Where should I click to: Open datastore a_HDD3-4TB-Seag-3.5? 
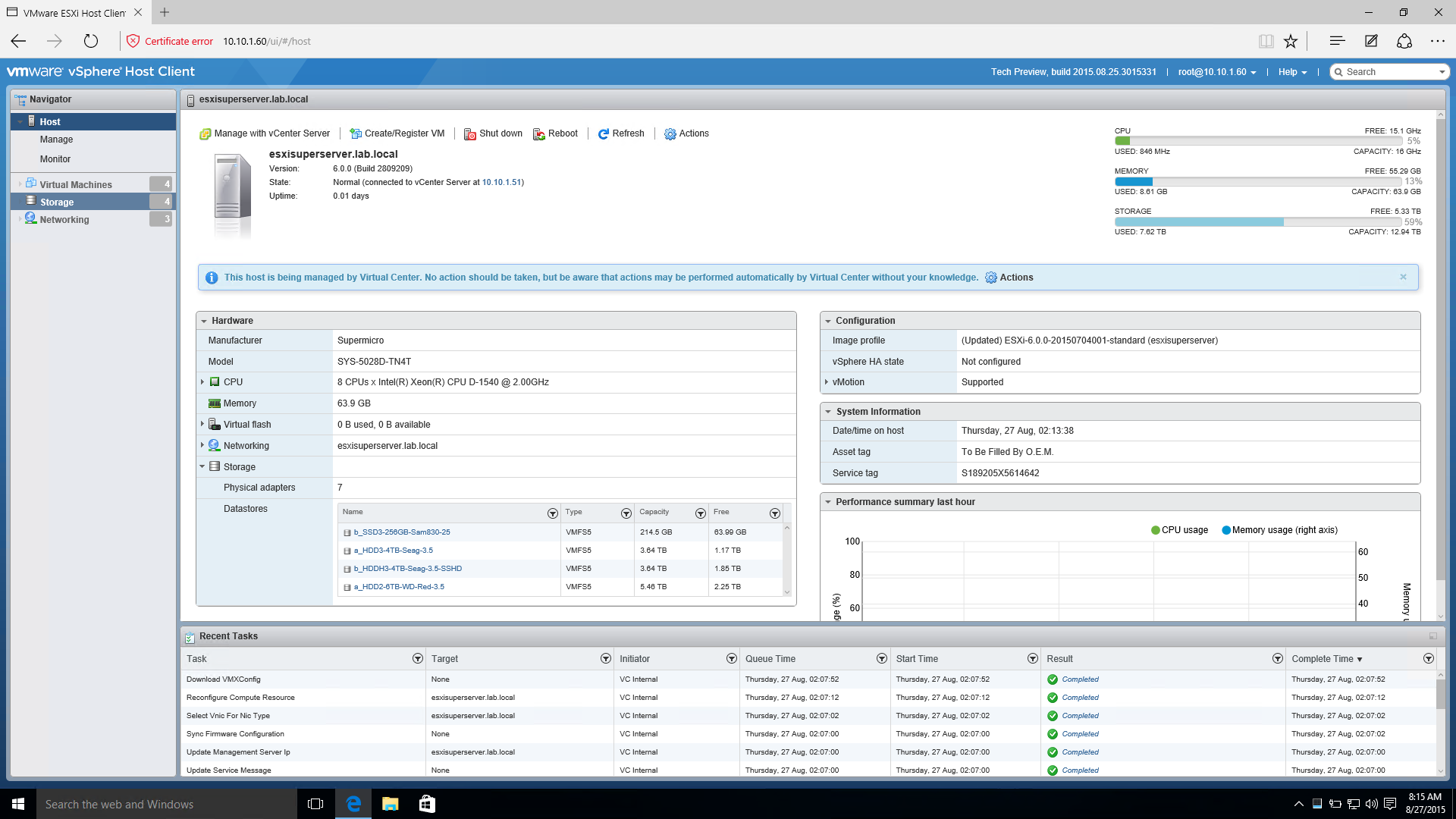(x=394, y=551)
